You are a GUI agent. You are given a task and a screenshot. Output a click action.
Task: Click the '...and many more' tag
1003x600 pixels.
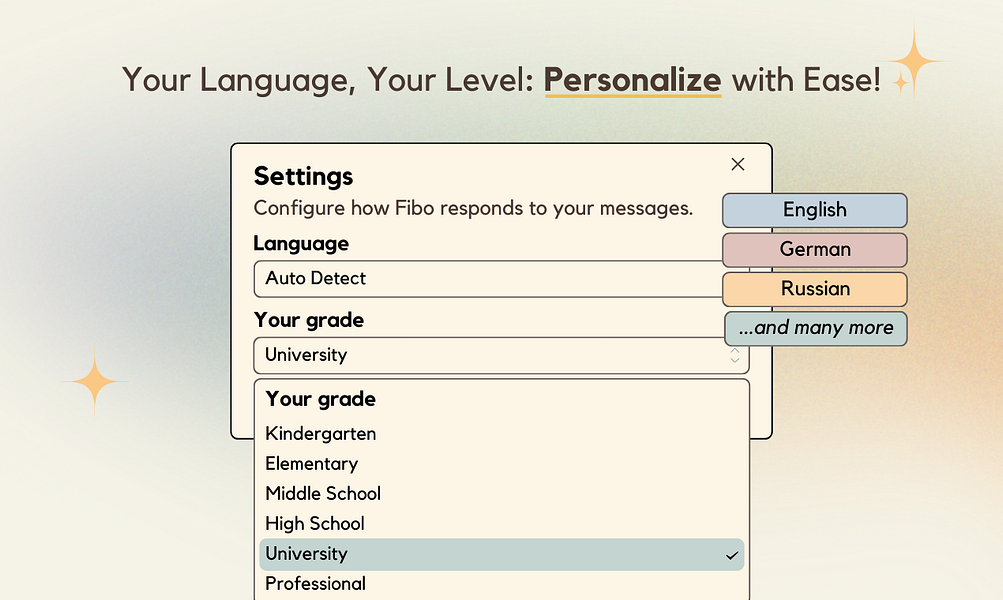[815, 328]
